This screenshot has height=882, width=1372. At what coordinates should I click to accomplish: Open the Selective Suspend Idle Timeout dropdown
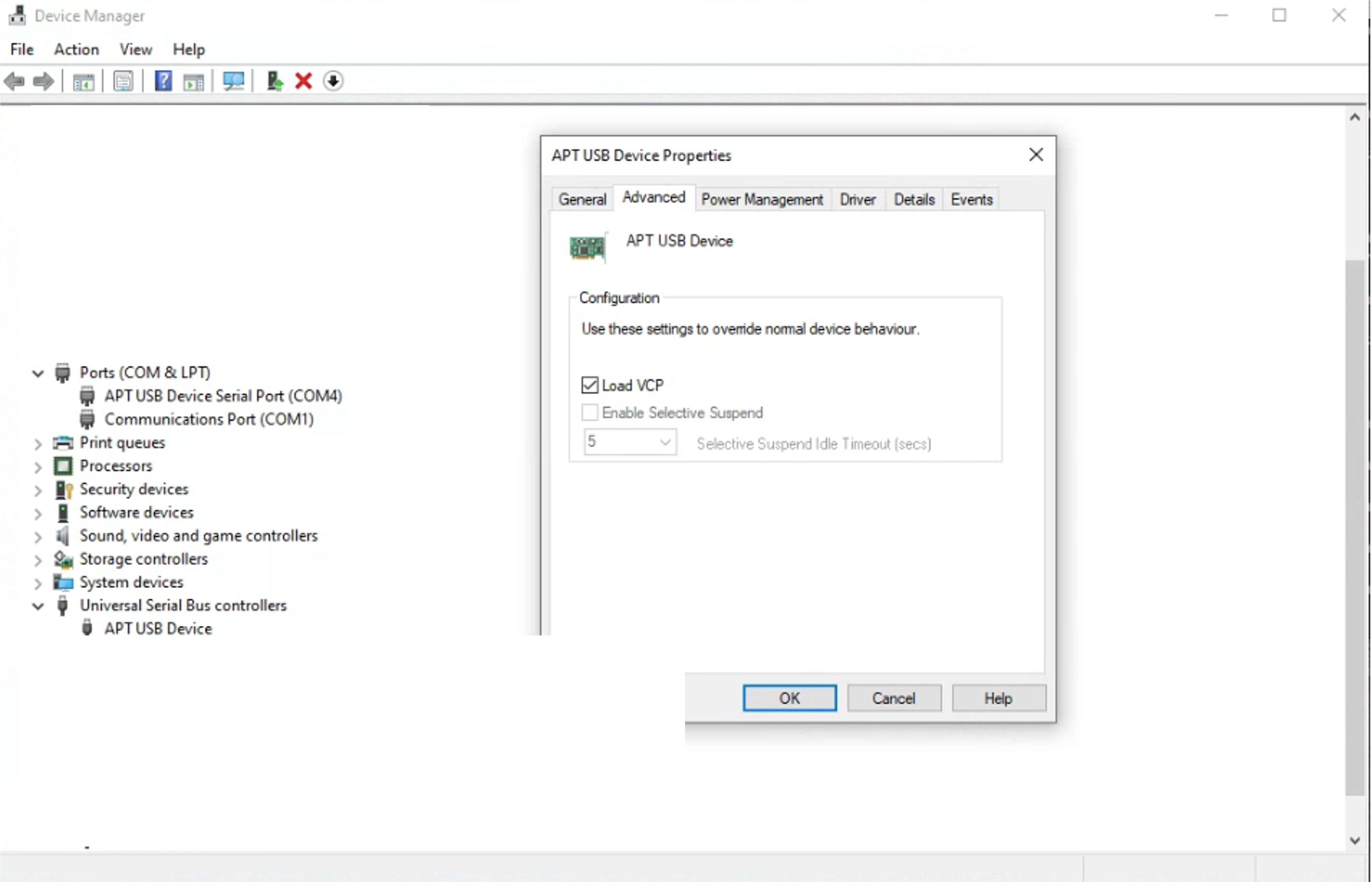click(x=665, y=442)
